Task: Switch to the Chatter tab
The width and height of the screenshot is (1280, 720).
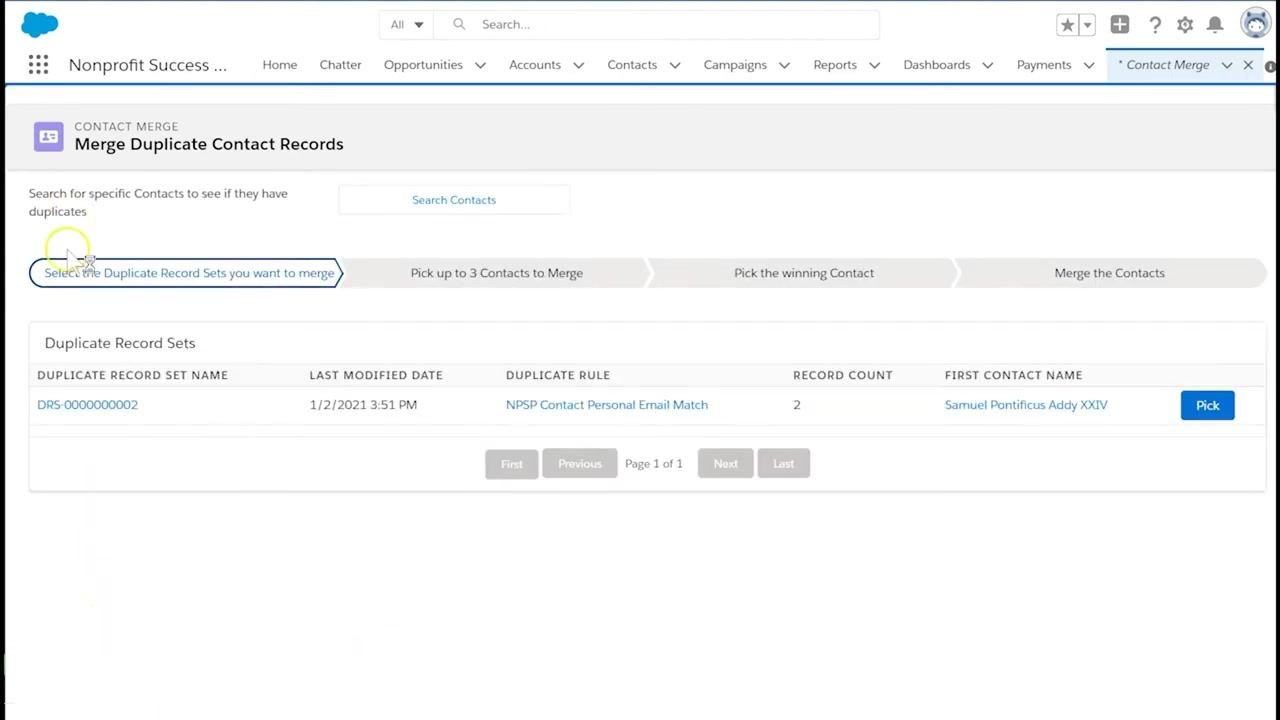Action: (340, 65)
